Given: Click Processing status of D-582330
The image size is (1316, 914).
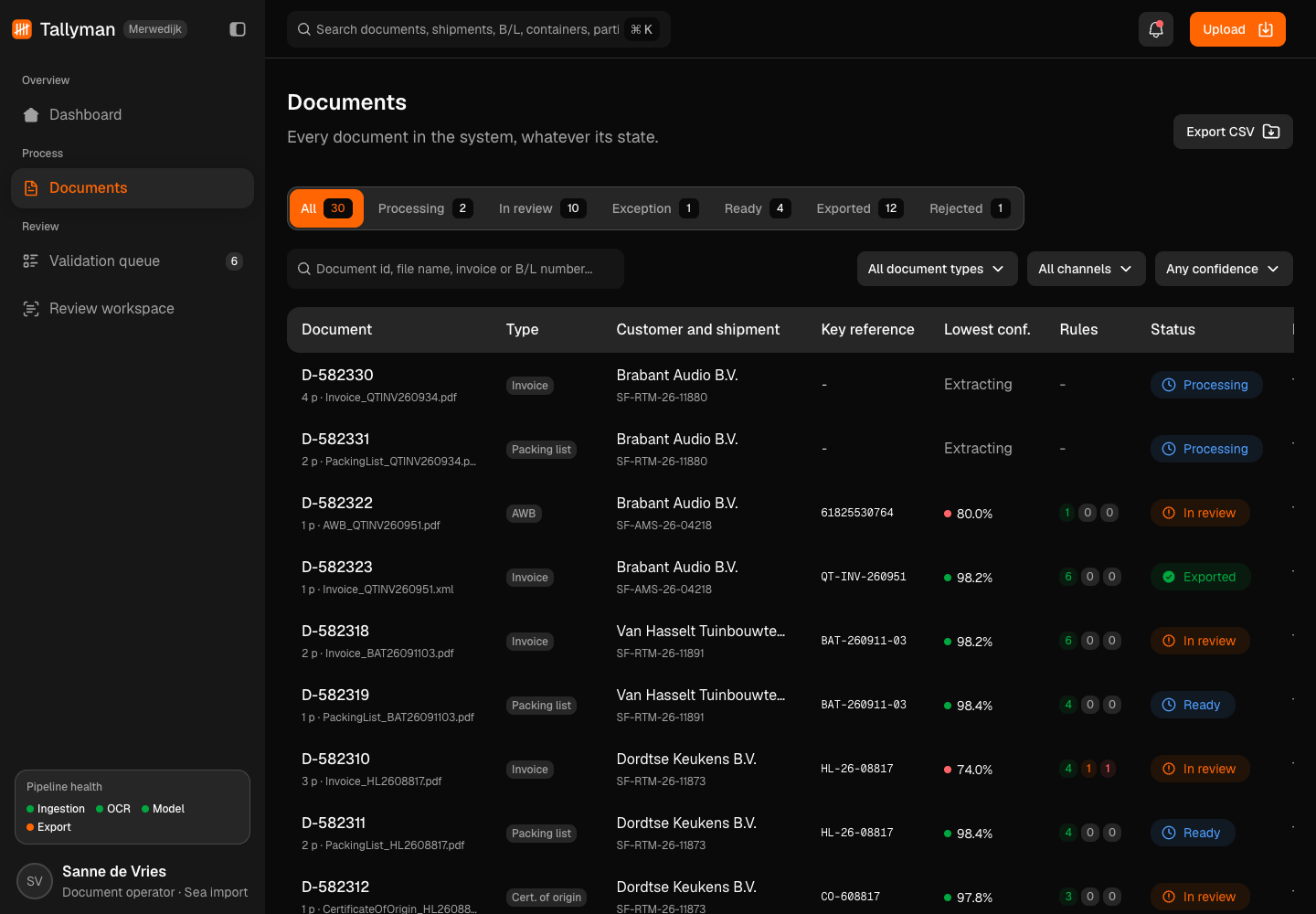Looking at the screenshot, I should tap(1206, 385).
